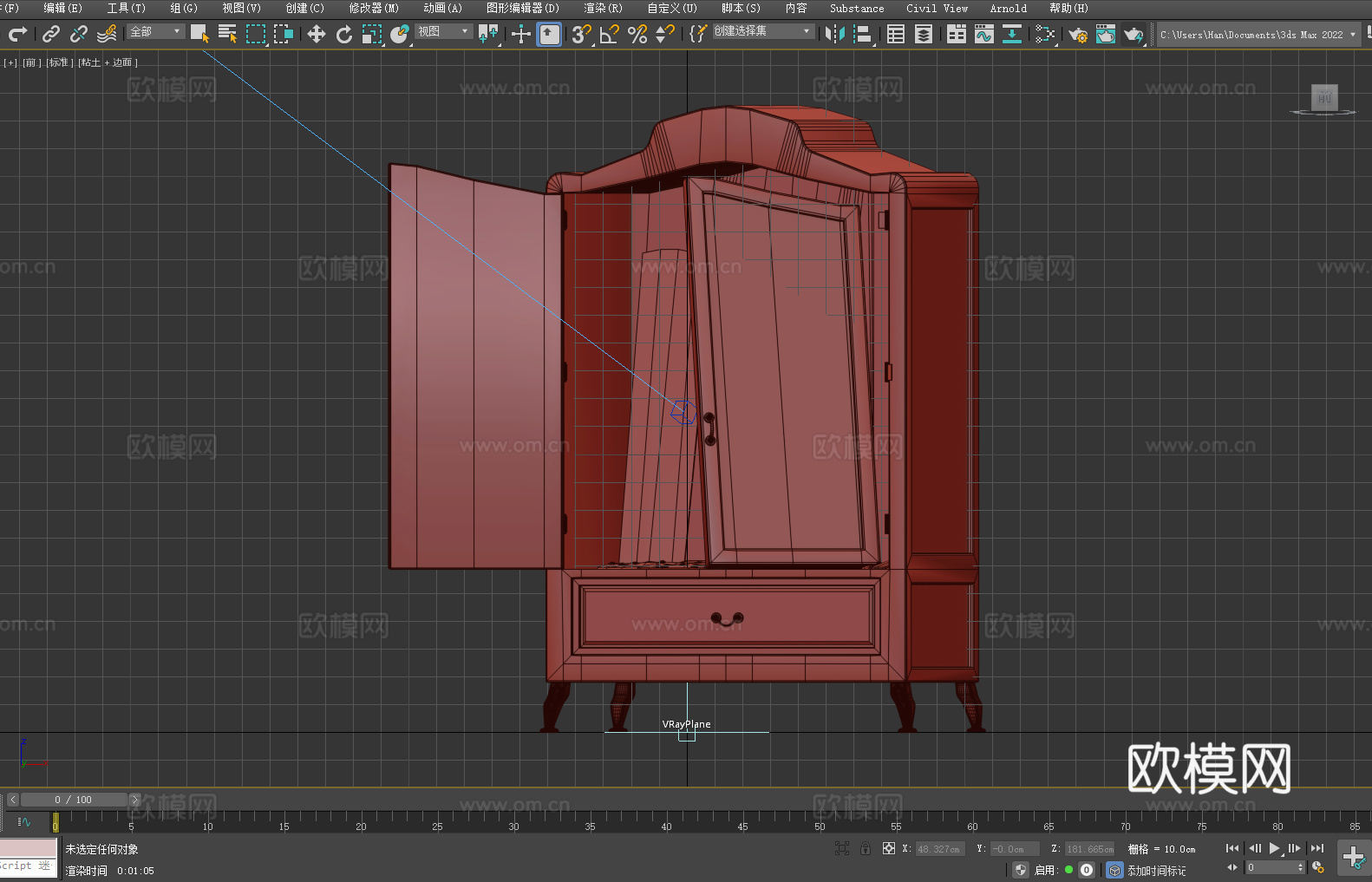Open the Curve Editor icon
Screen dimensions: 1372x882
click(984, 34)
